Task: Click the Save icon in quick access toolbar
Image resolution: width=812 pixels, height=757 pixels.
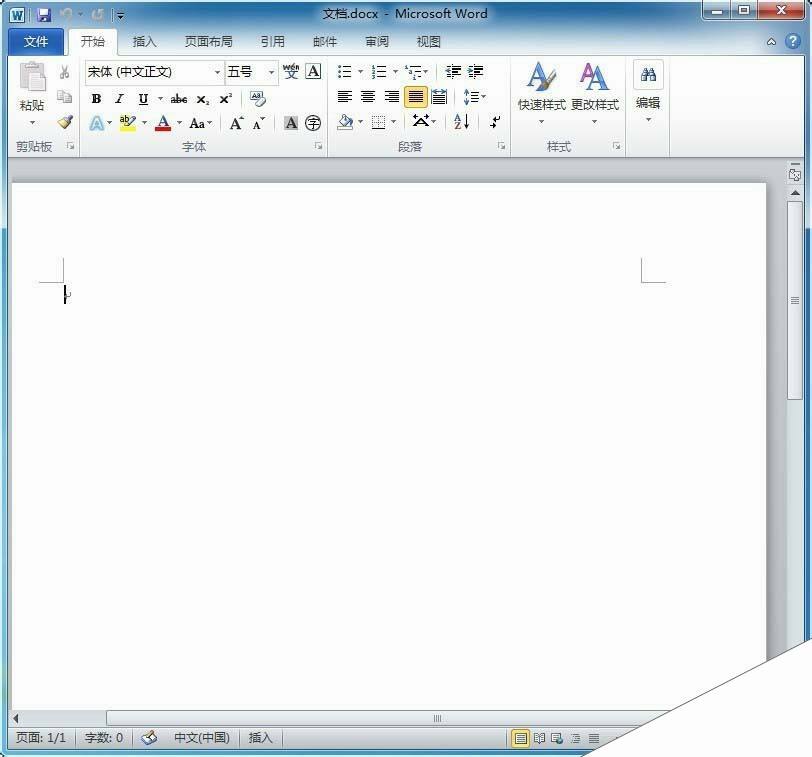Action: (44, 14)
